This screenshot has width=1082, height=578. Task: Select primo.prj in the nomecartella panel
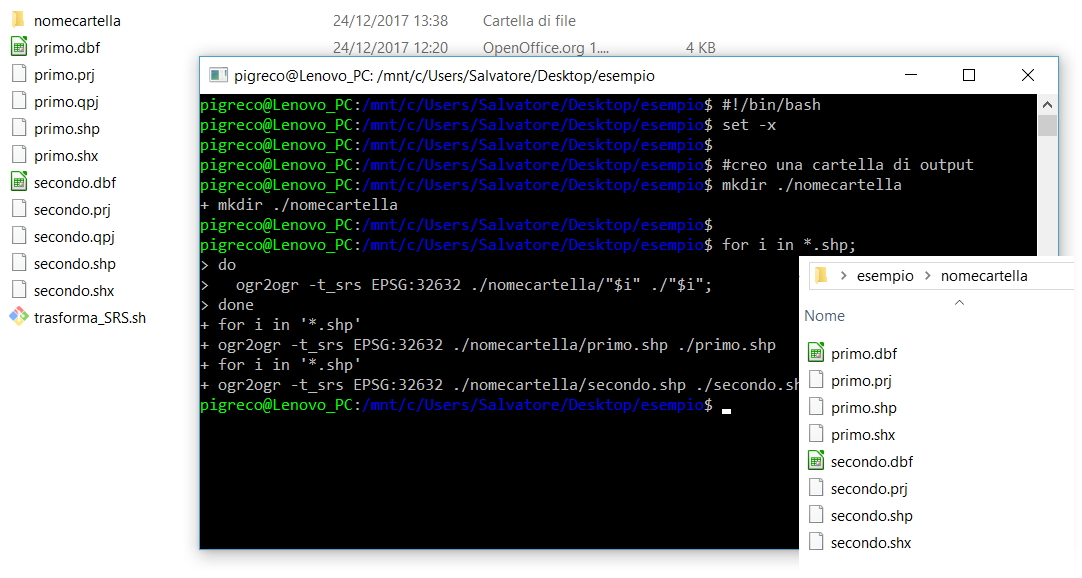pos(862,380)
